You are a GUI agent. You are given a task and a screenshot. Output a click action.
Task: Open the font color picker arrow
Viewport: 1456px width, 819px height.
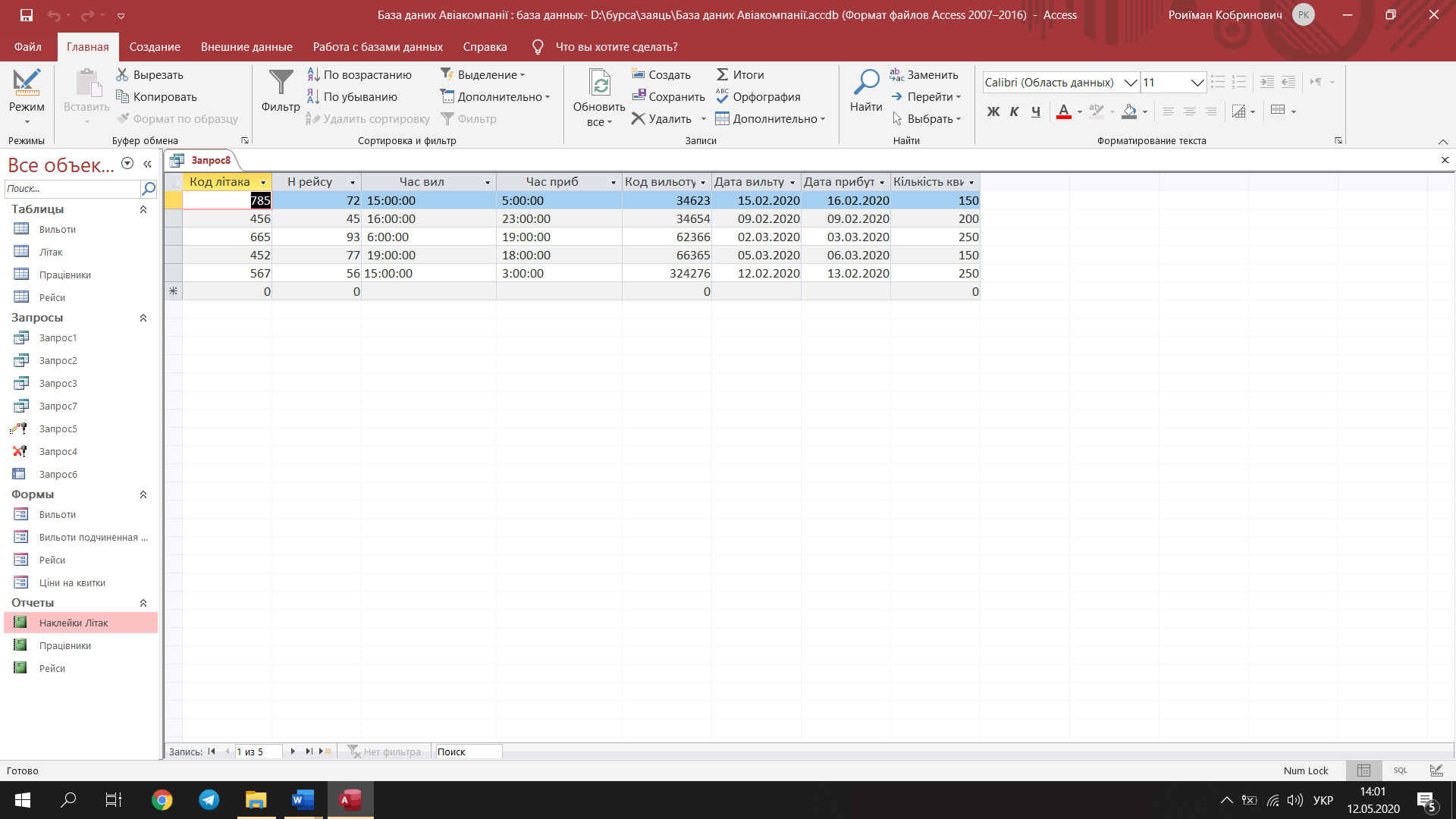click(x=1080, y=111)
